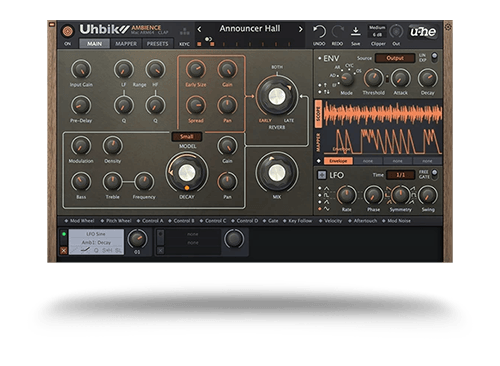The height and width of the screenshot is (366, 500).
Task: Click the Spread knob
Action: click(196, 105)
